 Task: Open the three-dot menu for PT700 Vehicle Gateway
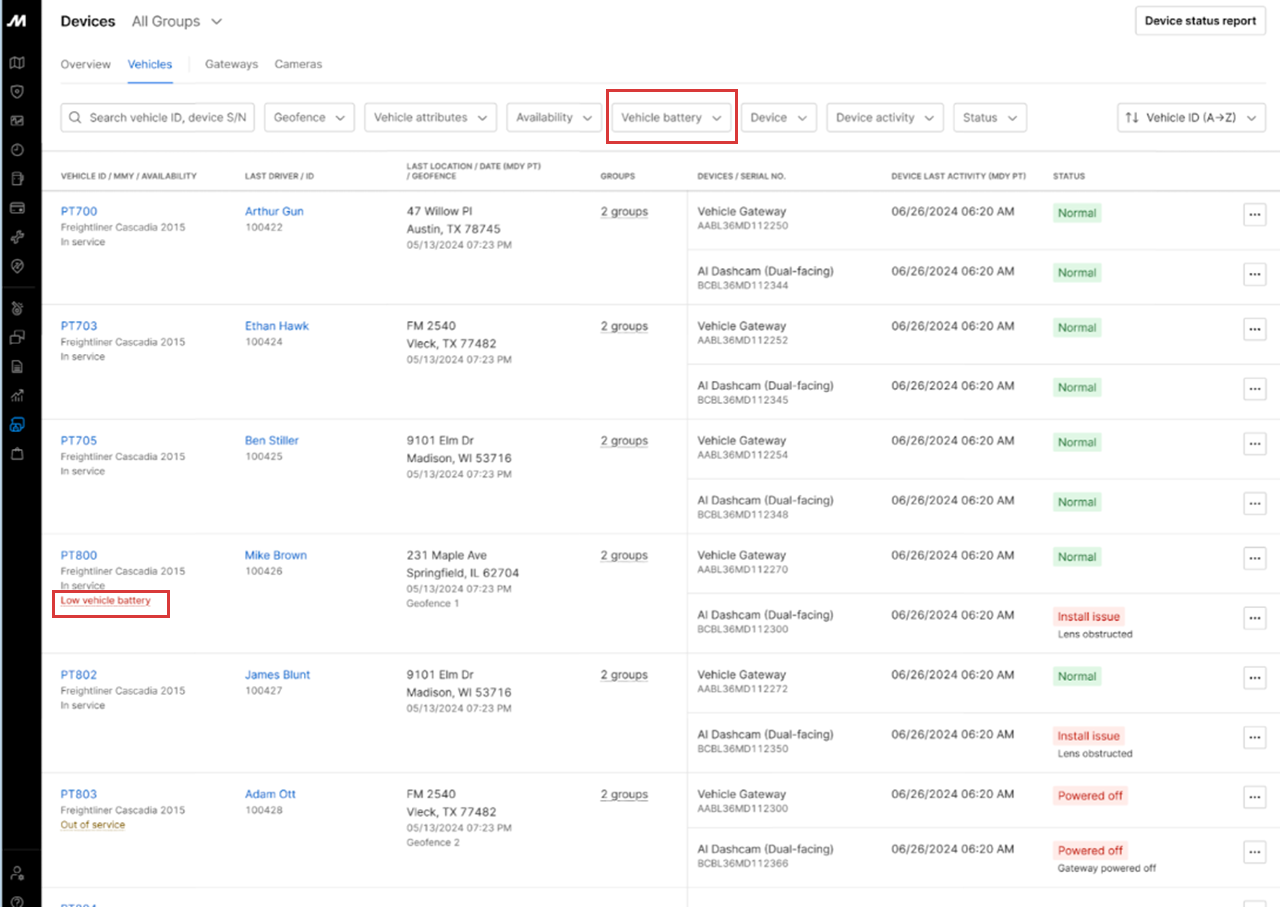tap(1254, 214)
